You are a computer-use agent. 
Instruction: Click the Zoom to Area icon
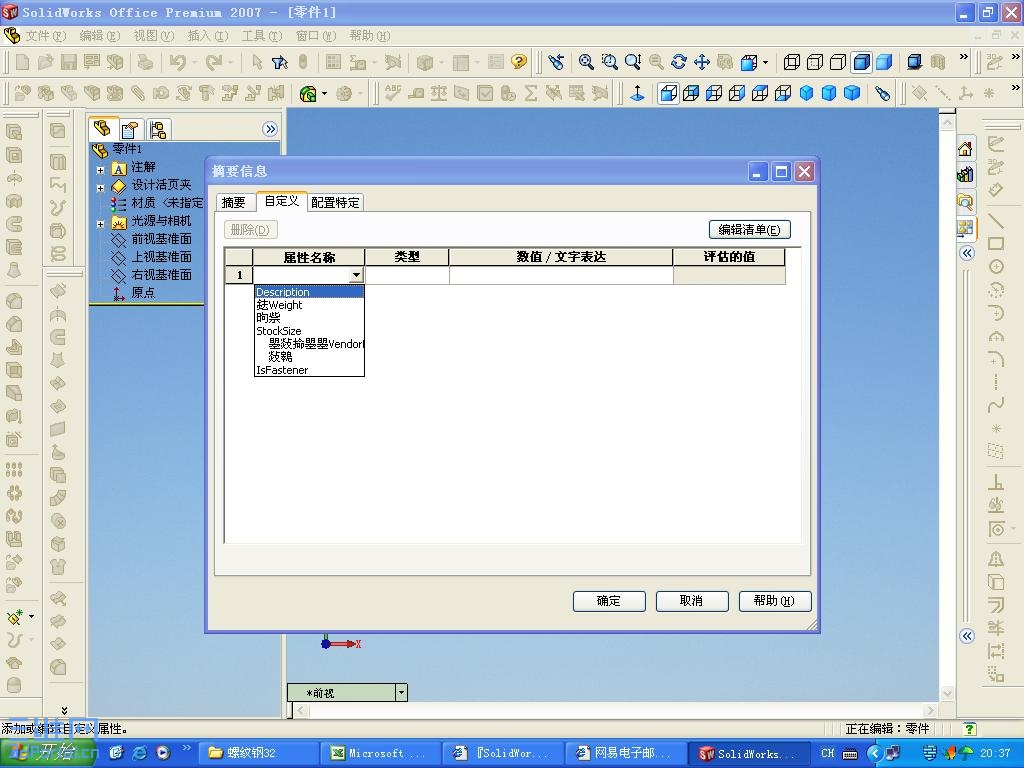tap(609, 62)
